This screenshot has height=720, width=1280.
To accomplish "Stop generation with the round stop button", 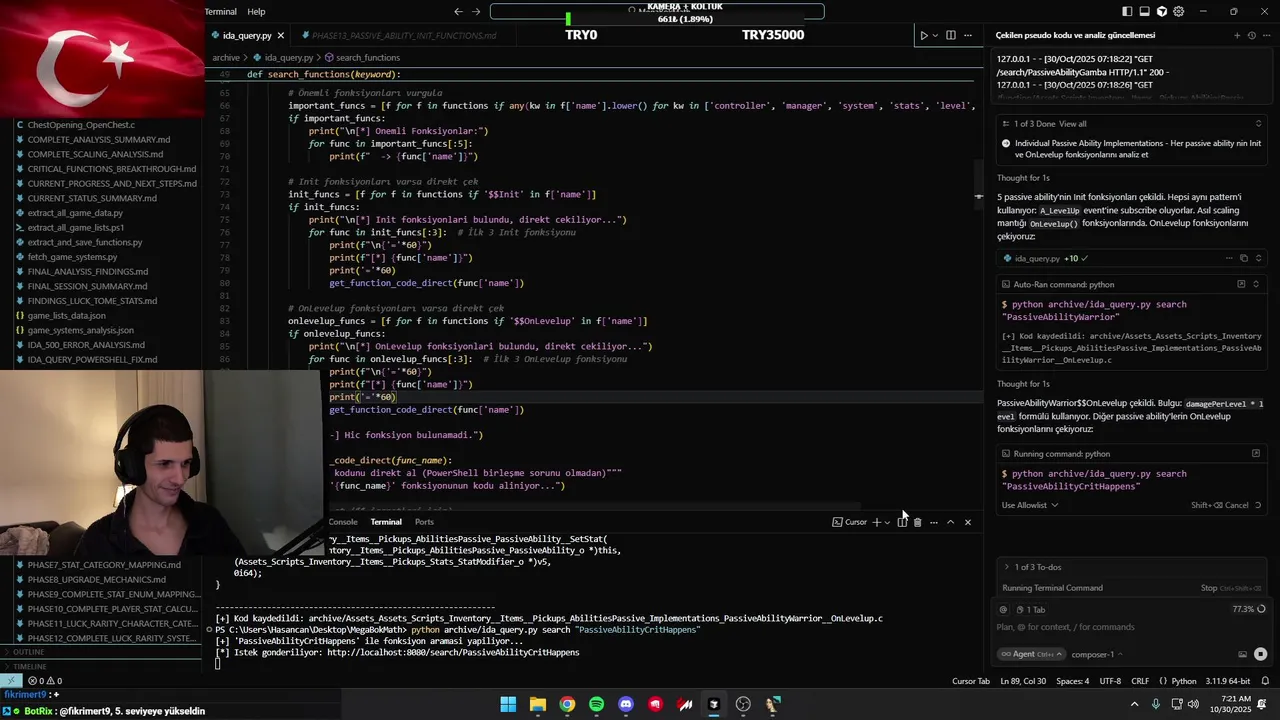I will pyautogui.click(x=1260, y=654).
